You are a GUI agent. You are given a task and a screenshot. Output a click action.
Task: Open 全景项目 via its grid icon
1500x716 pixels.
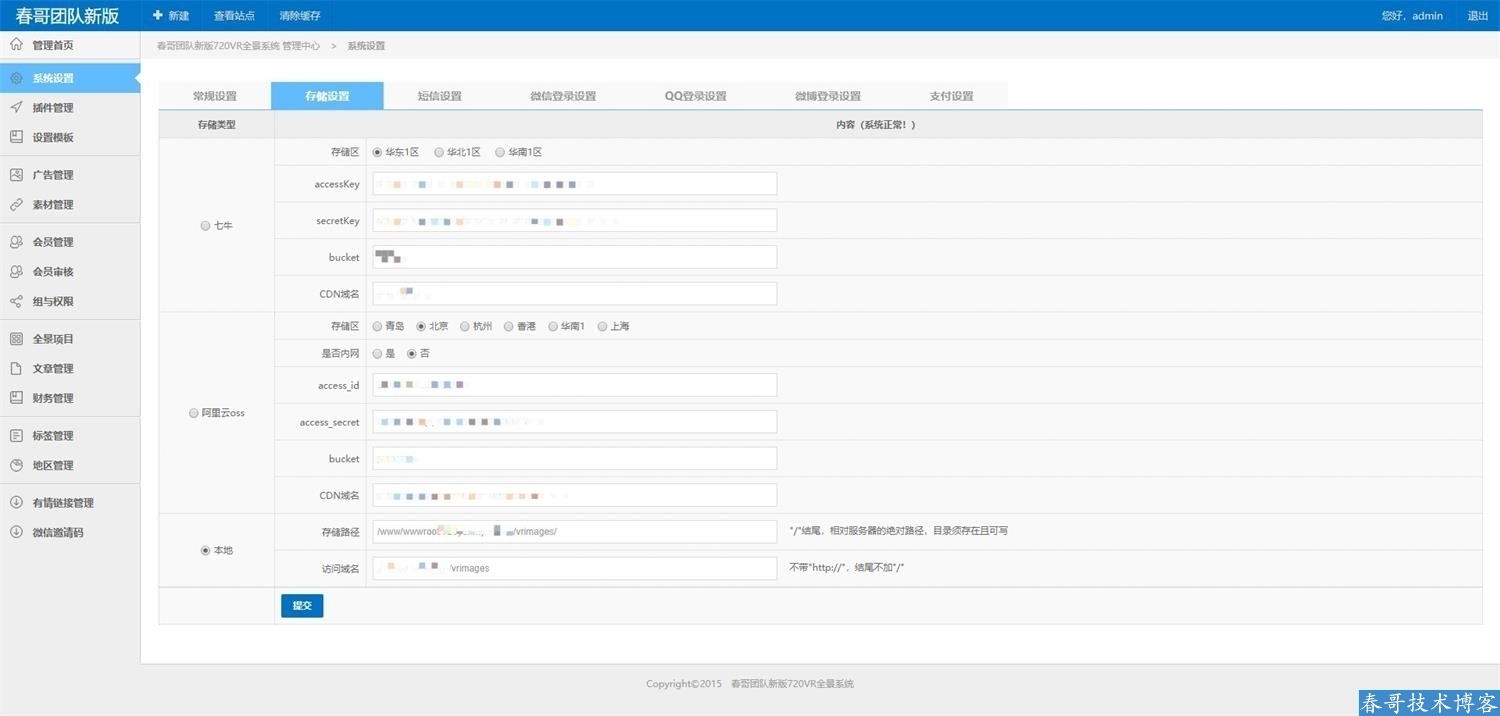point(16,339)
